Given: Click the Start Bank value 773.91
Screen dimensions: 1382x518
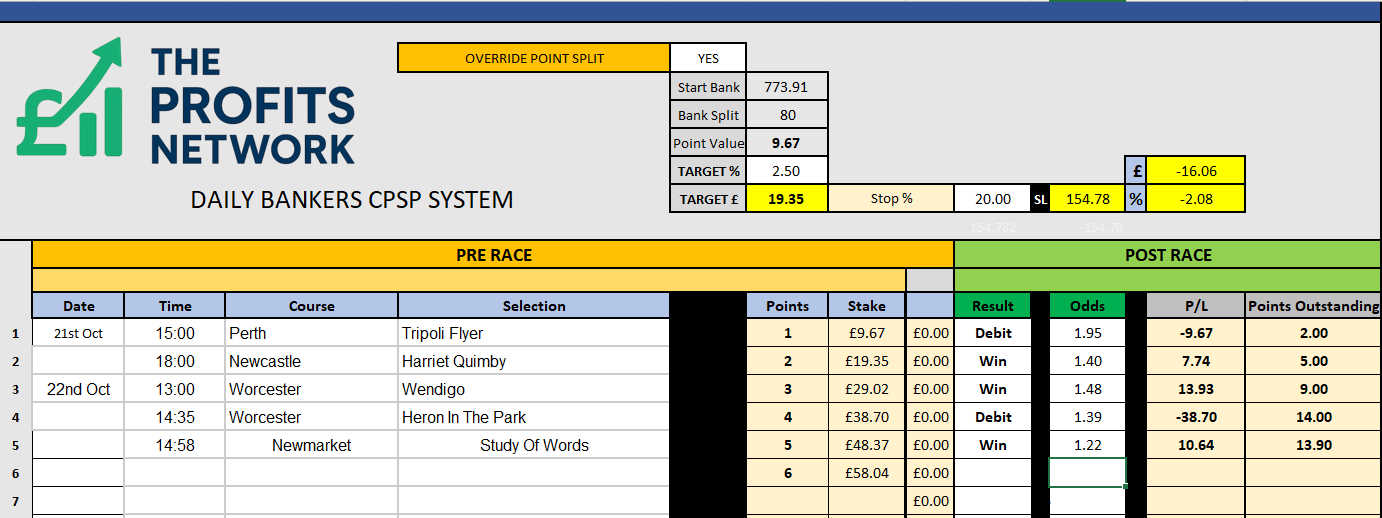Looking at the screenshot, I should tap(787, 87).
